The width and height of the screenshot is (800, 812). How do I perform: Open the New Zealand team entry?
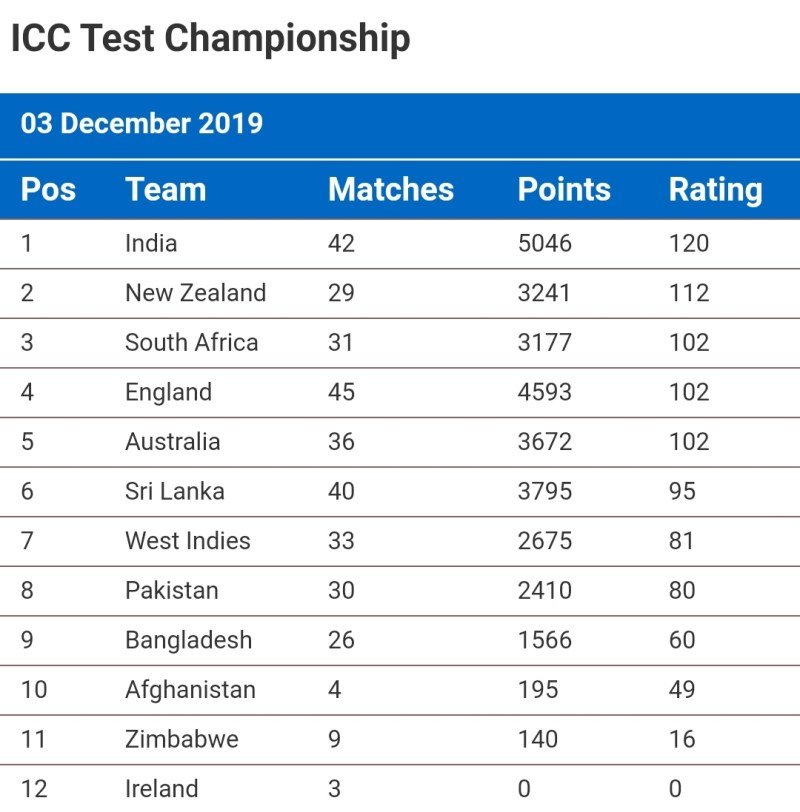pos(195,293)
